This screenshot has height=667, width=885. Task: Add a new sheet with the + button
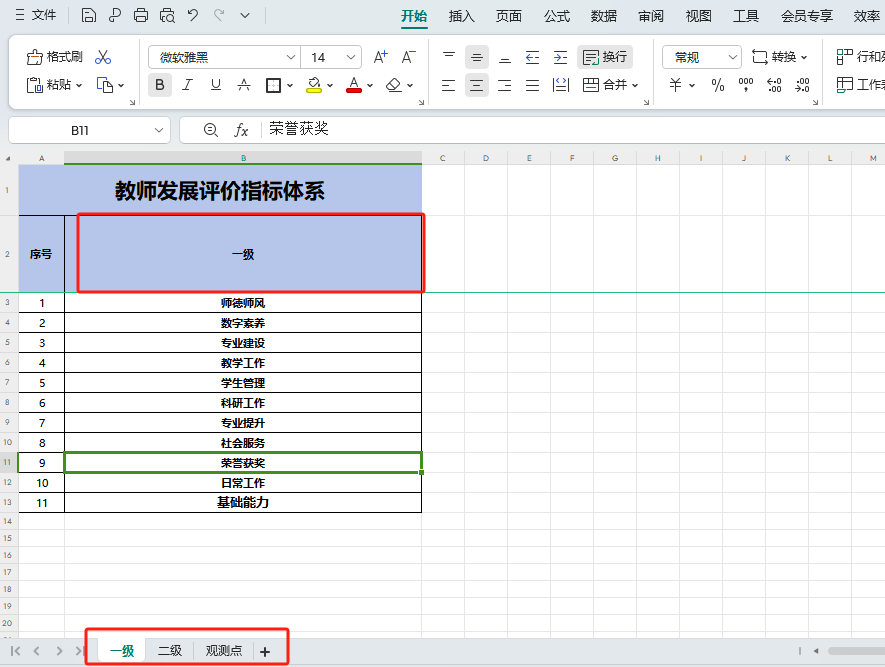264,649
